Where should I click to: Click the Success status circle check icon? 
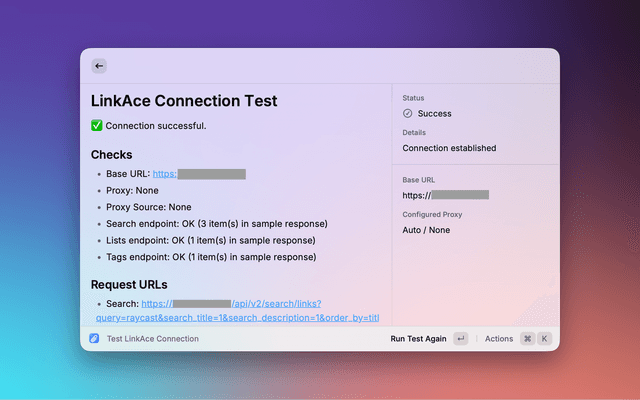coord(407,113)
